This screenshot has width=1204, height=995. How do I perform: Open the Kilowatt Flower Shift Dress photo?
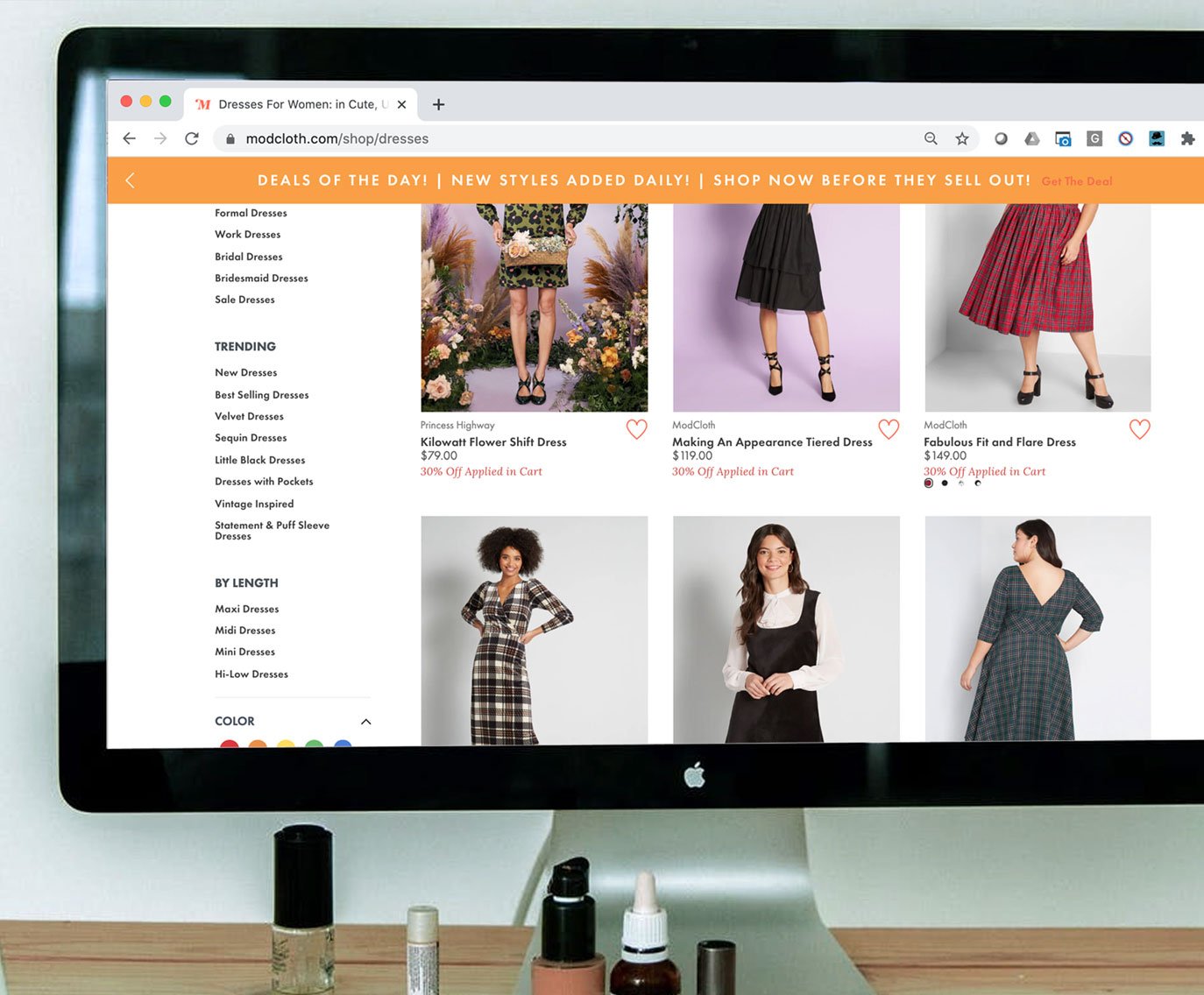[x=534, y=307]
